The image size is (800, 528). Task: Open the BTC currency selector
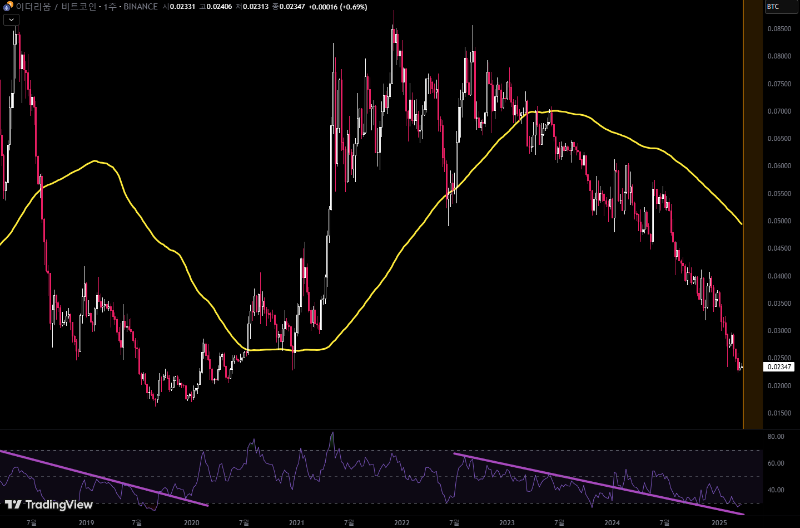[x=773, y=7]
